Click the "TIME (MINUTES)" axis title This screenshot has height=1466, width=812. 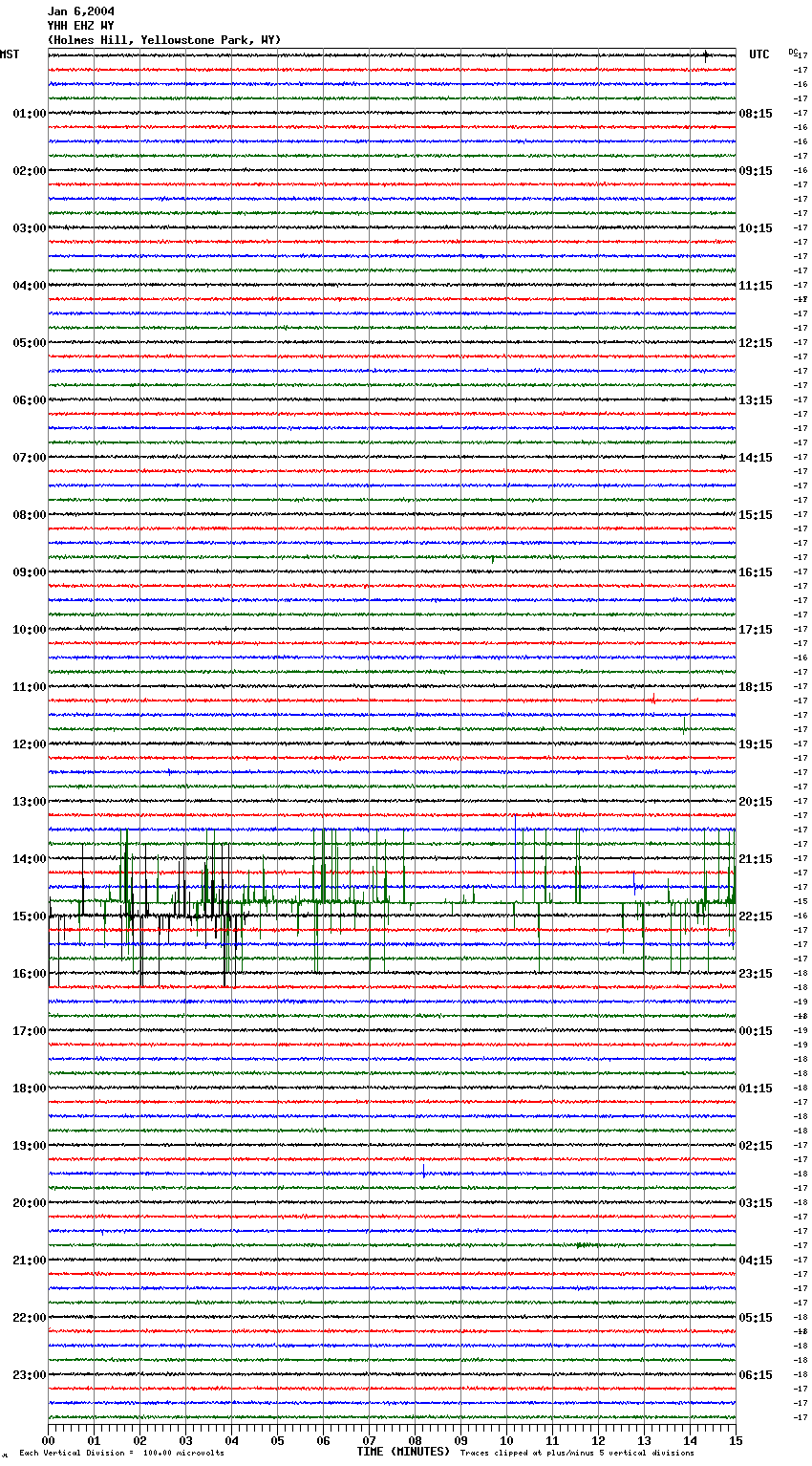(403, 1452)
